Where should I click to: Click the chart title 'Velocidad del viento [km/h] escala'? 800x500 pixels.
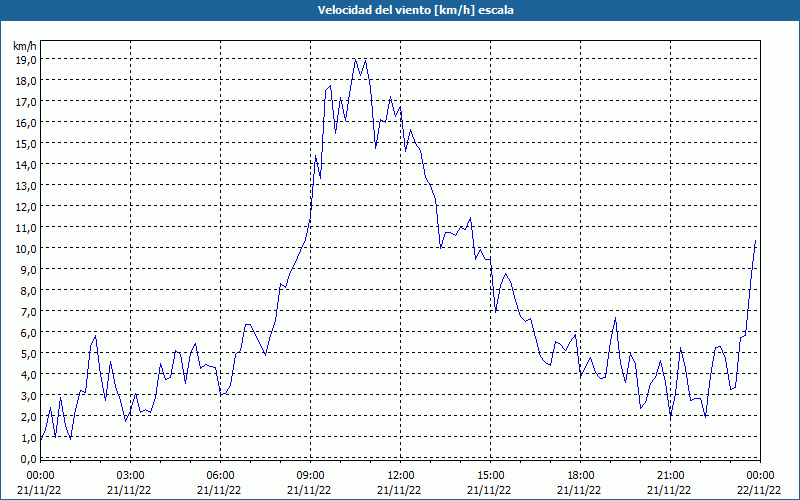[415, 10]
